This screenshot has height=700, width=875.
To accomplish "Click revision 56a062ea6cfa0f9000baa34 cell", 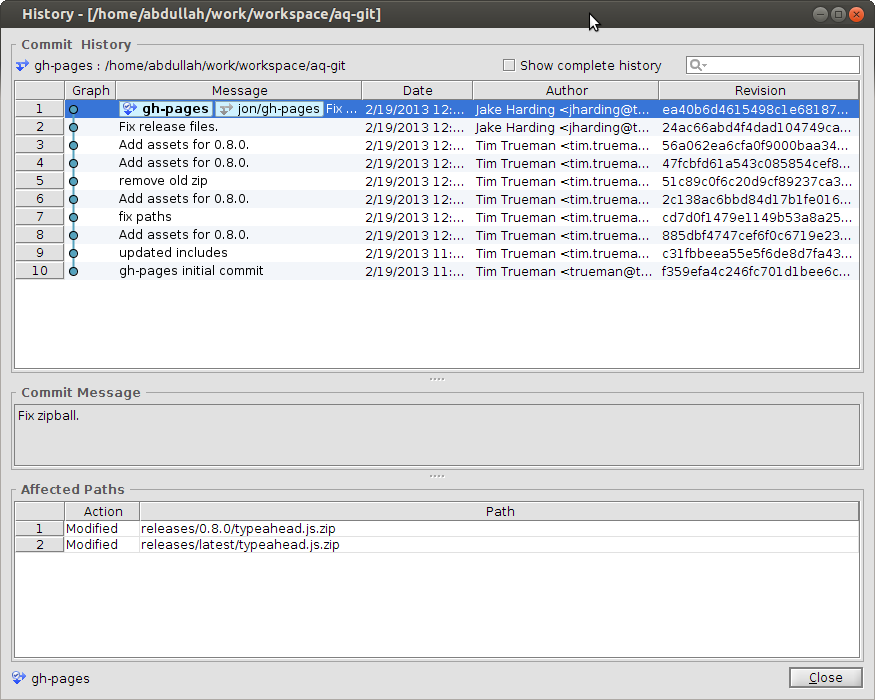I will pos(757,146).
